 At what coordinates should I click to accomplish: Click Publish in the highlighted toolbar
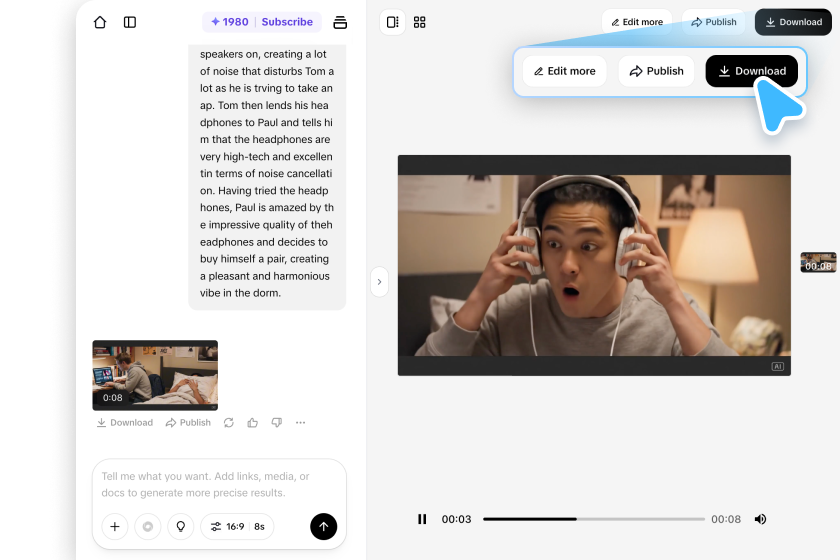(656, 71)
